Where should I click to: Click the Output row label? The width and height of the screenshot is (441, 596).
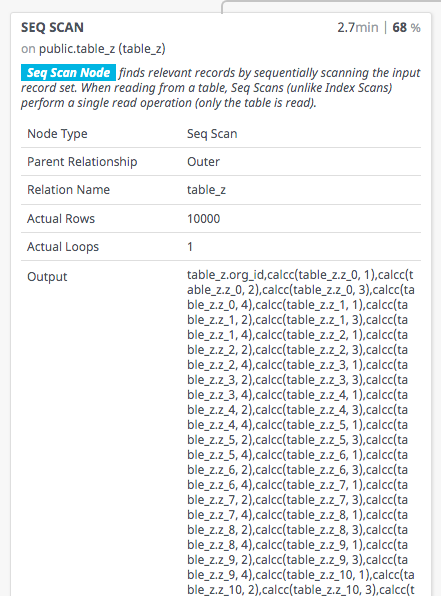(47, 277)
